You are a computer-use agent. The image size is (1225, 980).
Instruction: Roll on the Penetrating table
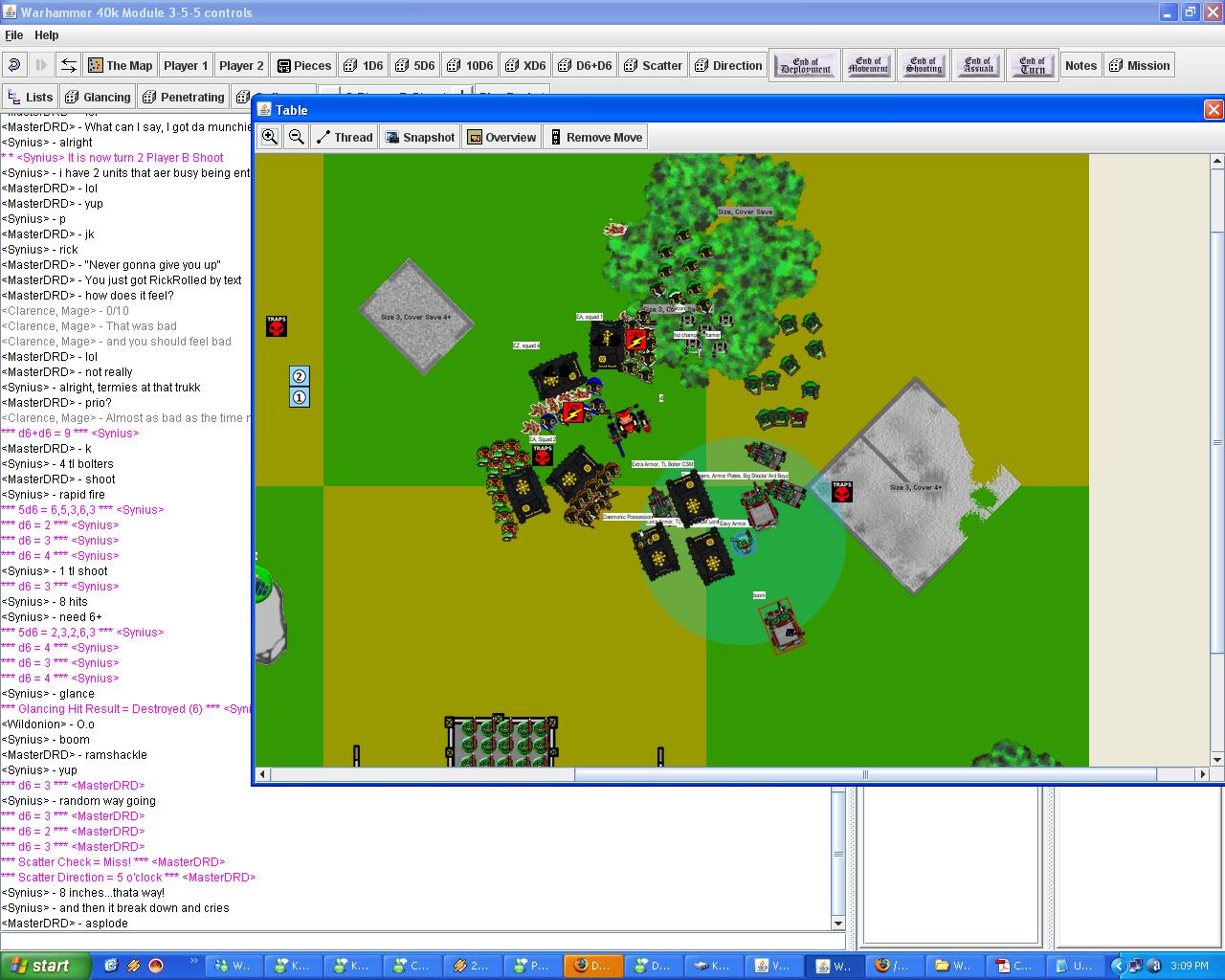pyautogui.click(x=183, y=97)
